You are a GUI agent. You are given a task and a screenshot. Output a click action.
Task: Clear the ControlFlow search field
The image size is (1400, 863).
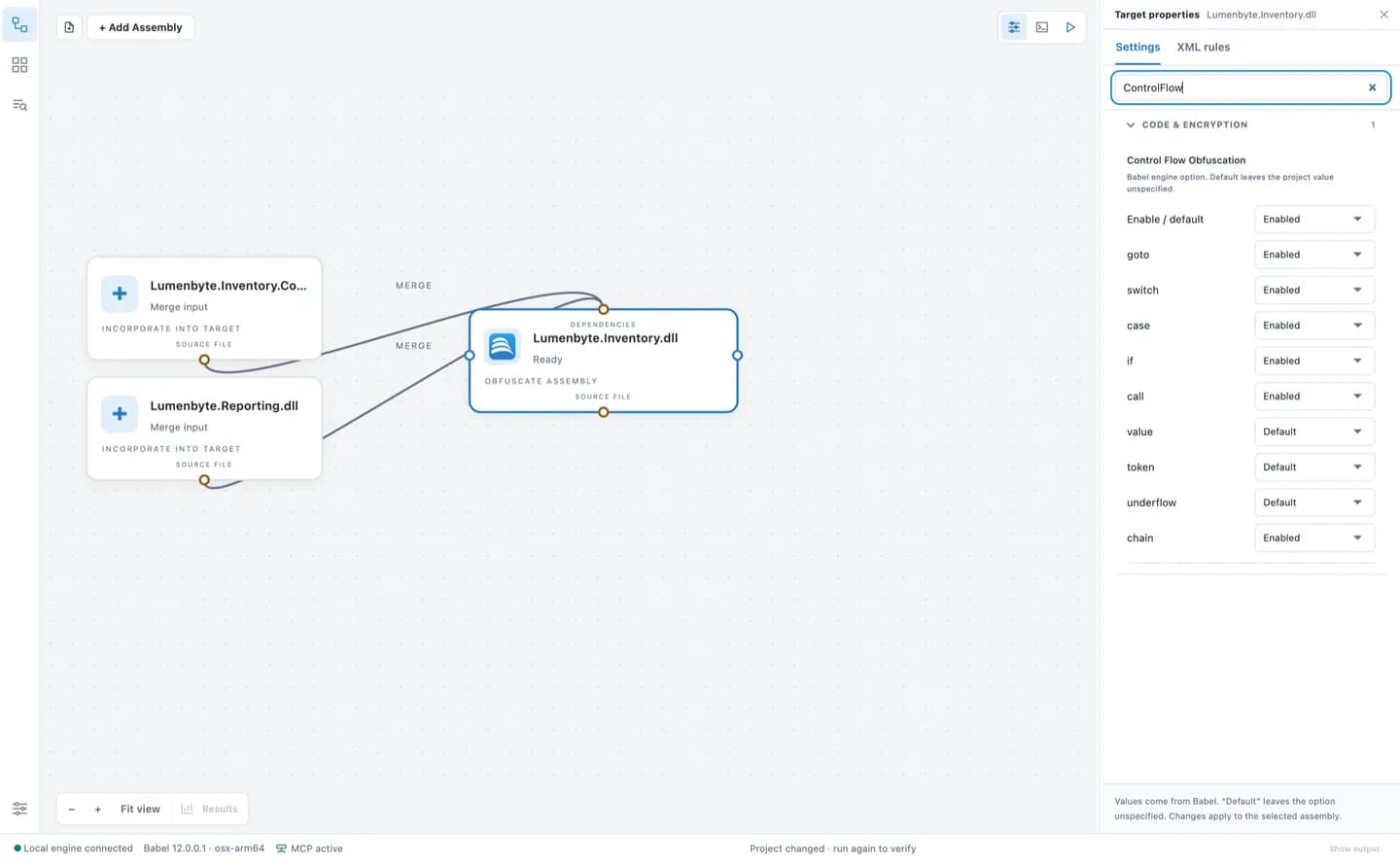coord(1372,87)
